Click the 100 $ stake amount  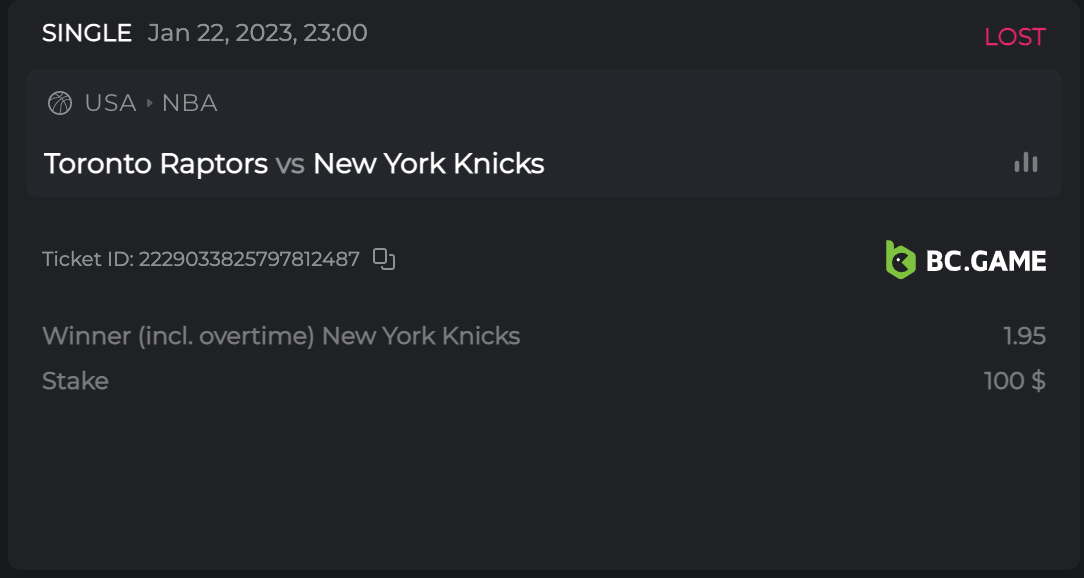1014,381
